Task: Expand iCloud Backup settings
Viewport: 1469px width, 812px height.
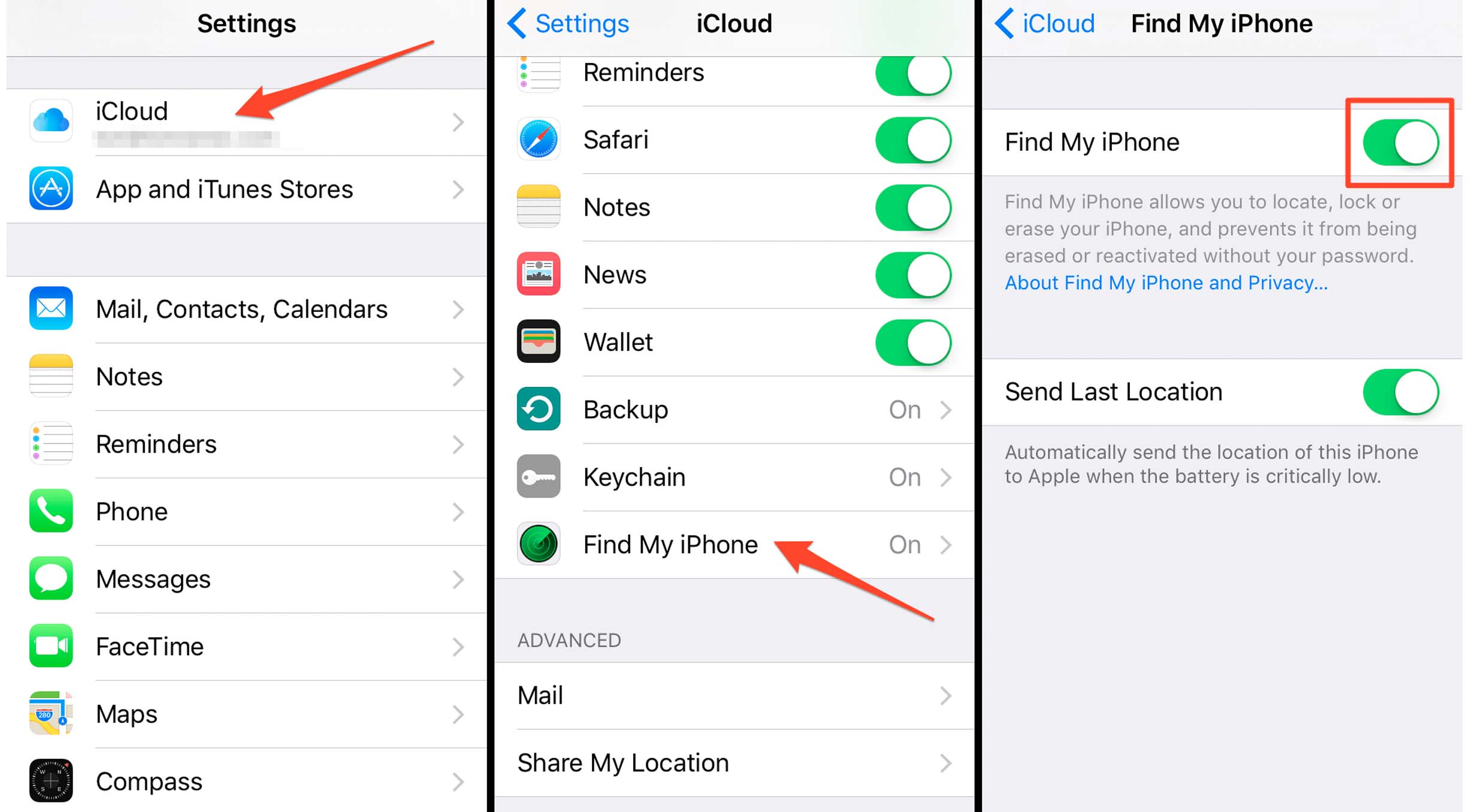Action: (735, 408)
